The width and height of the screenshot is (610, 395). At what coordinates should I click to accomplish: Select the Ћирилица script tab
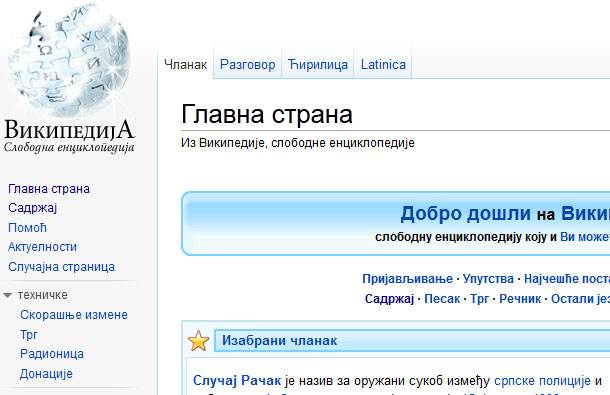tap(318, 65)
